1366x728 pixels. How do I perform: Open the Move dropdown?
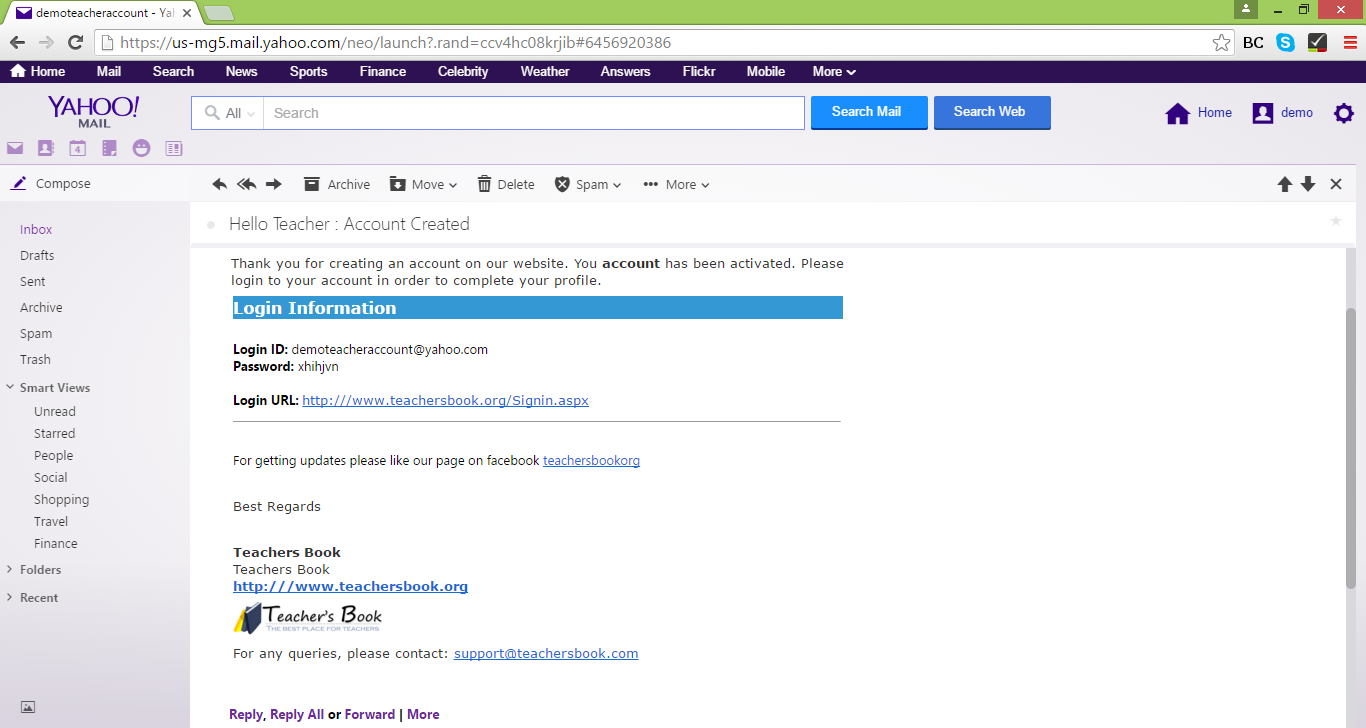pyautogui.click(x=423, y=184)
